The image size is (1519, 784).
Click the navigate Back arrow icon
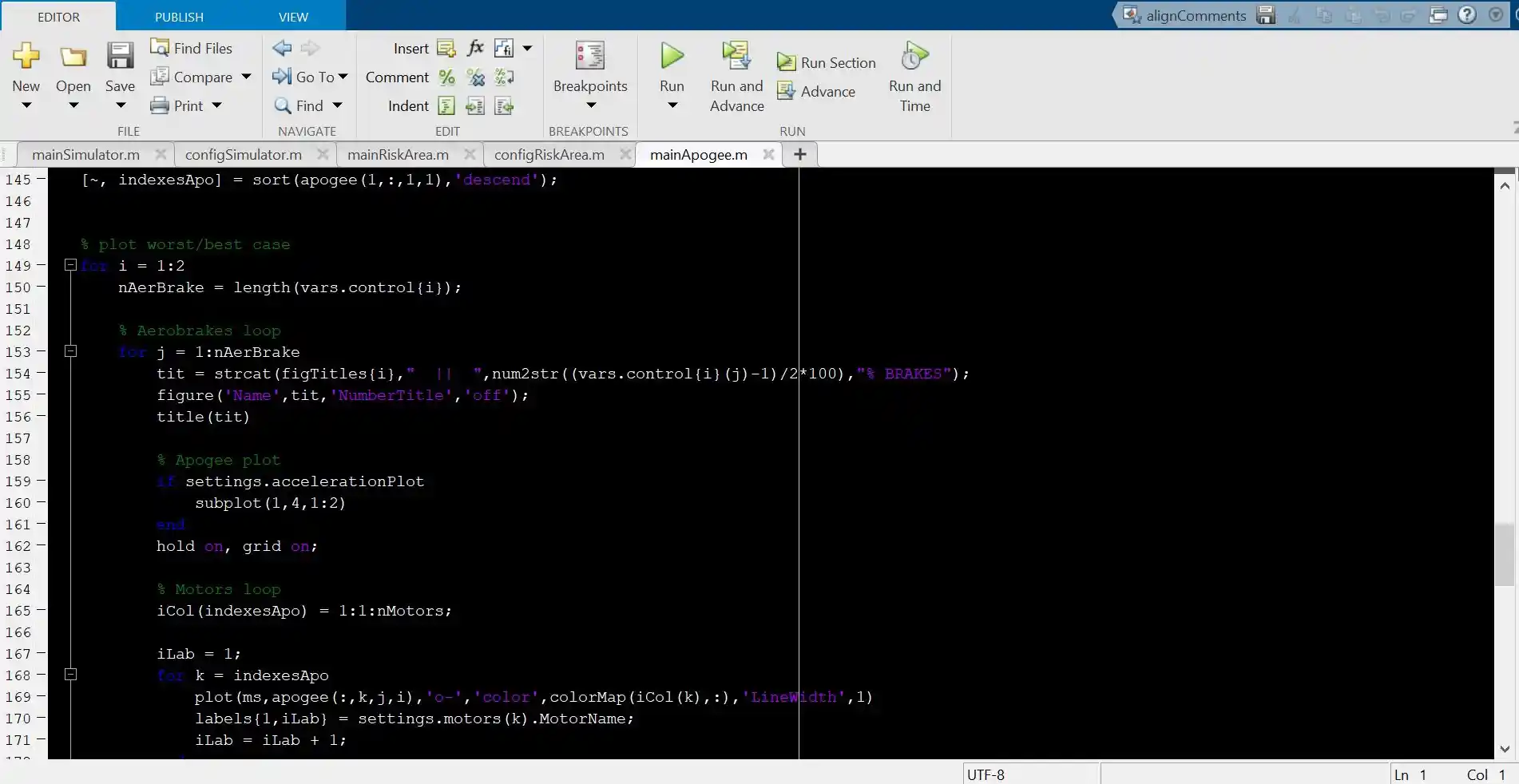tap(282, 48)
